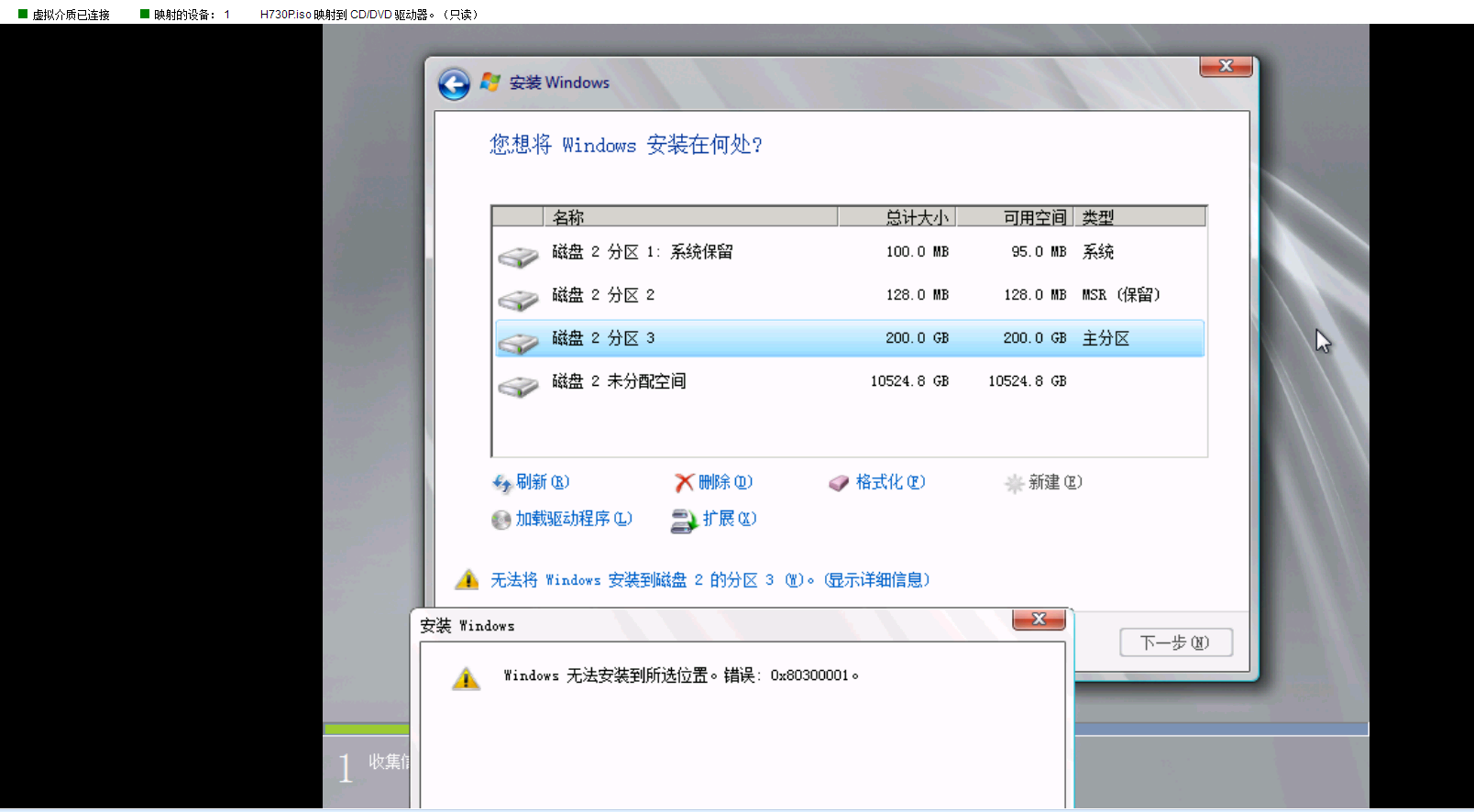This screenshot has width=1474, height=812.
Task: Click 95.0 MB free space cell
Action: pos(1039,252)
